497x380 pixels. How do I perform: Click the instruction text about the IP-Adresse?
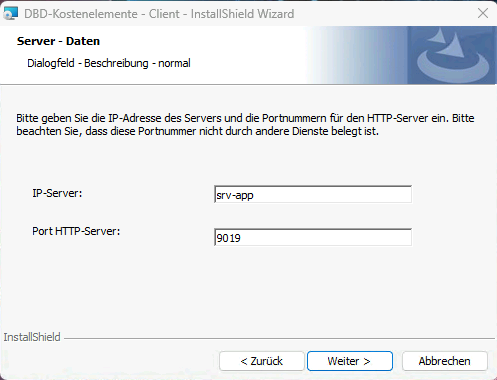pyautogui.click(x=245, y=124)
